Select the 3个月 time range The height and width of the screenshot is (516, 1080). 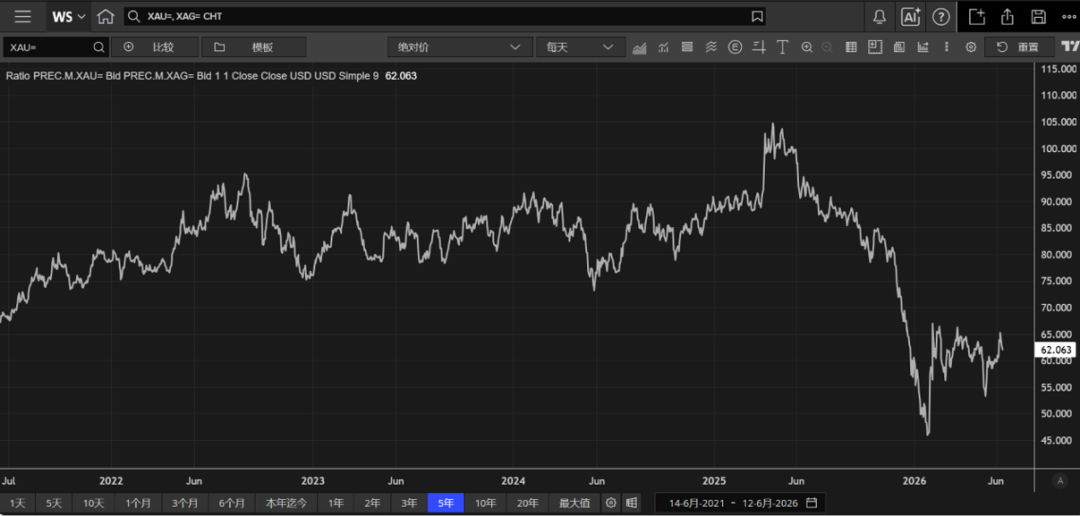[x=184, y=503]
